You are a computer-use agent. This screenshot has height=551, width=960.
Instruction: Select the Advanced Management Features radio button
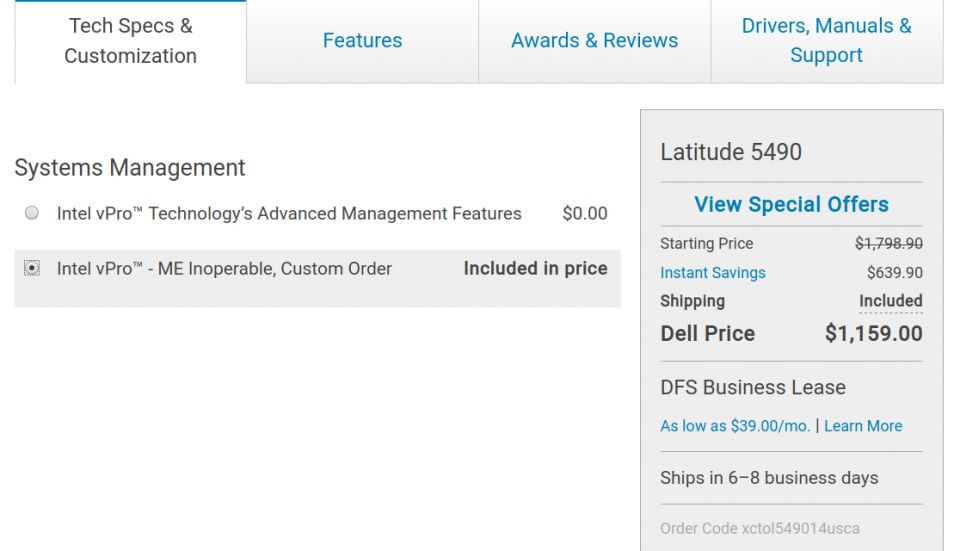click(x=32, y=213)
